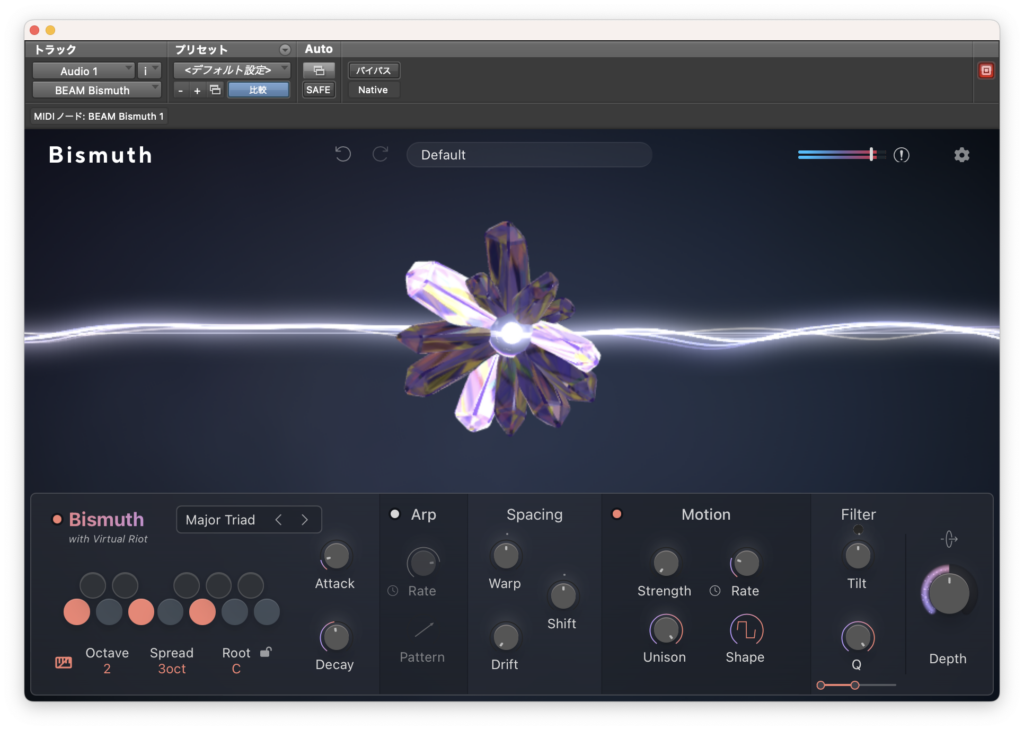This screenshot has width=1024, height=730.
Task: Enable the A-sharp upper note circle
Action: click(x=250, y=586)
